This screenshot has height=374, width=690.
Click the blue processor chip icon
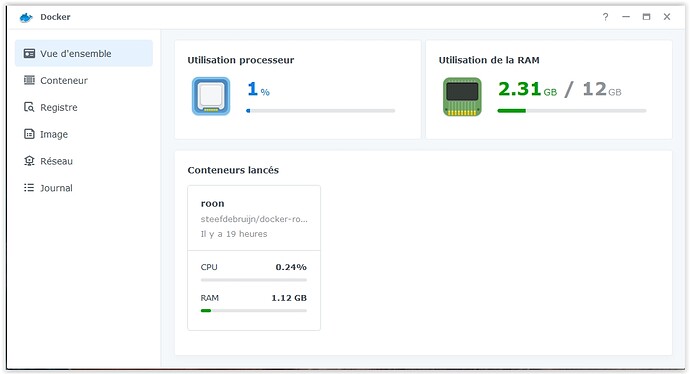(x=211, y=96)
